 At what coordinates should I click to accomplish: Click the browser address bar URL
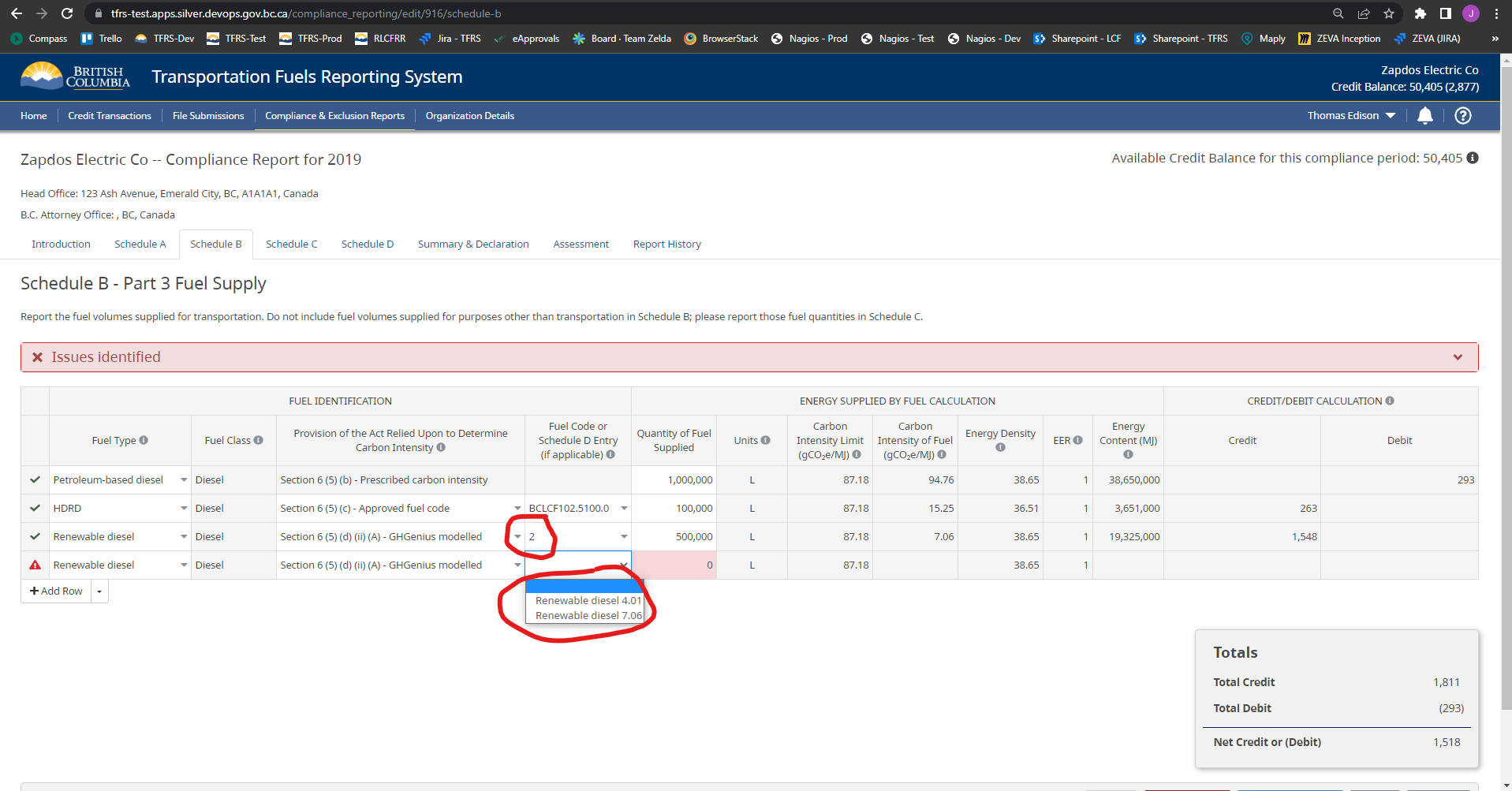306,13
